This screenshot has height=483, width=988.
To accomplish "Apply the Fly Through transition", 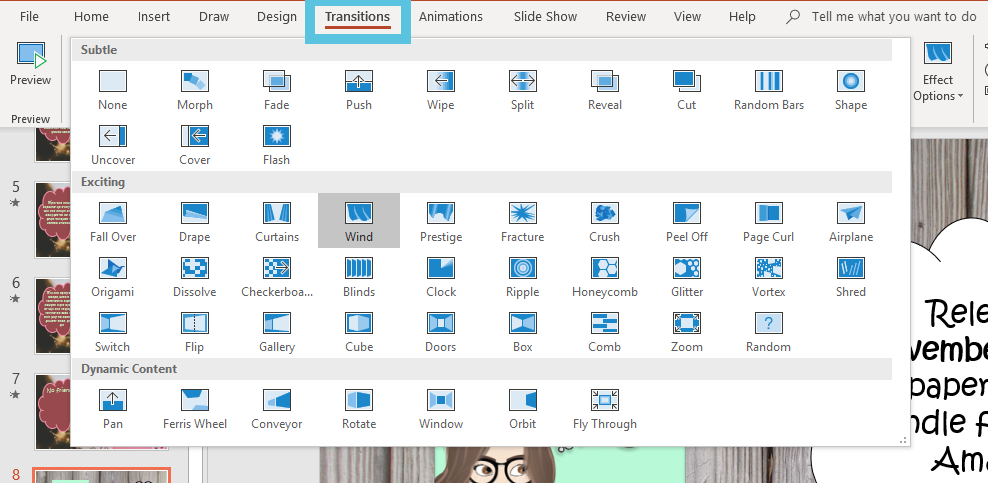I will point(605,409).
